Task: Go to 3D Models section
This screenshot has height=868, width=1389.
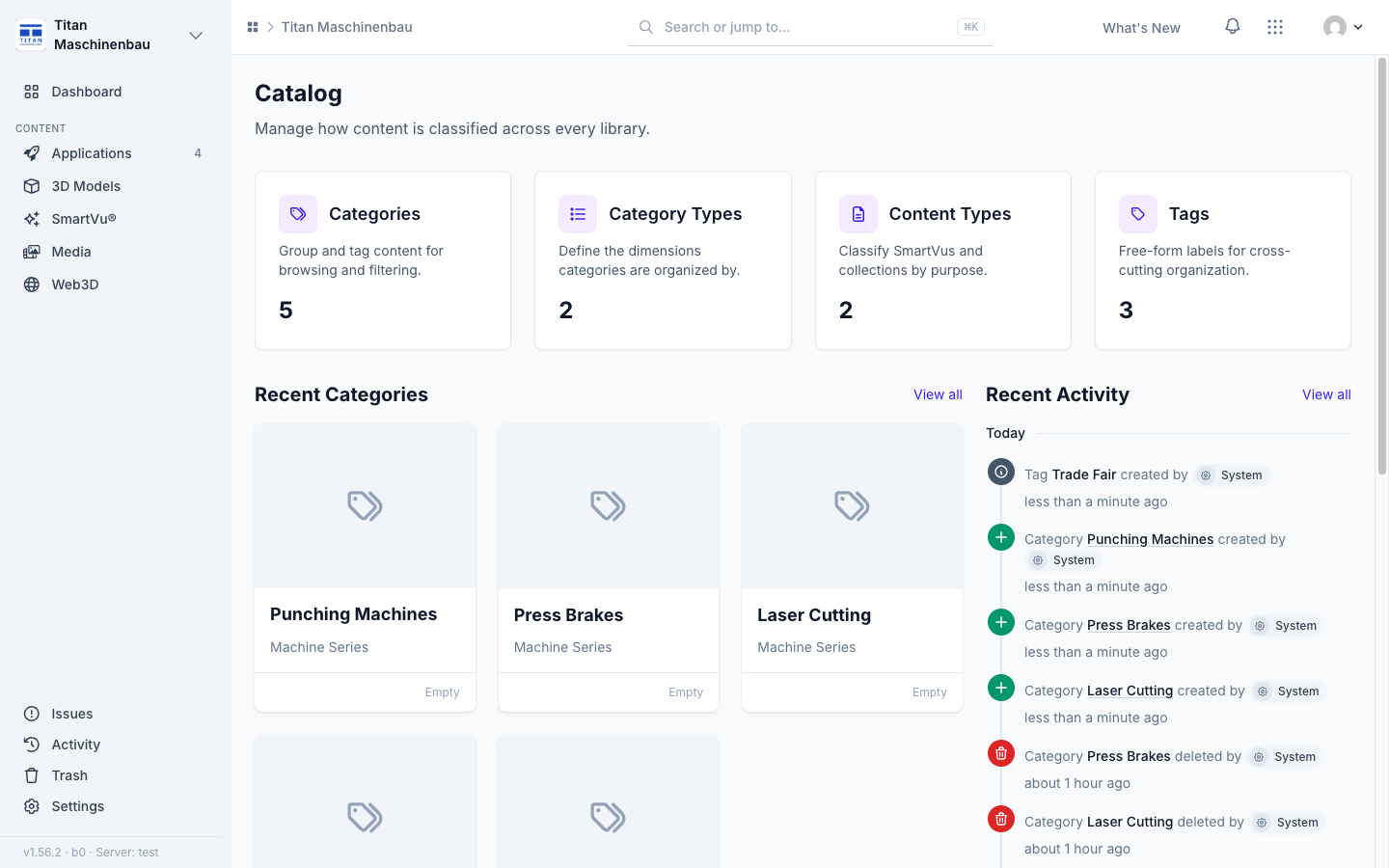Action: pyautogui.click(x=116, y=186)
